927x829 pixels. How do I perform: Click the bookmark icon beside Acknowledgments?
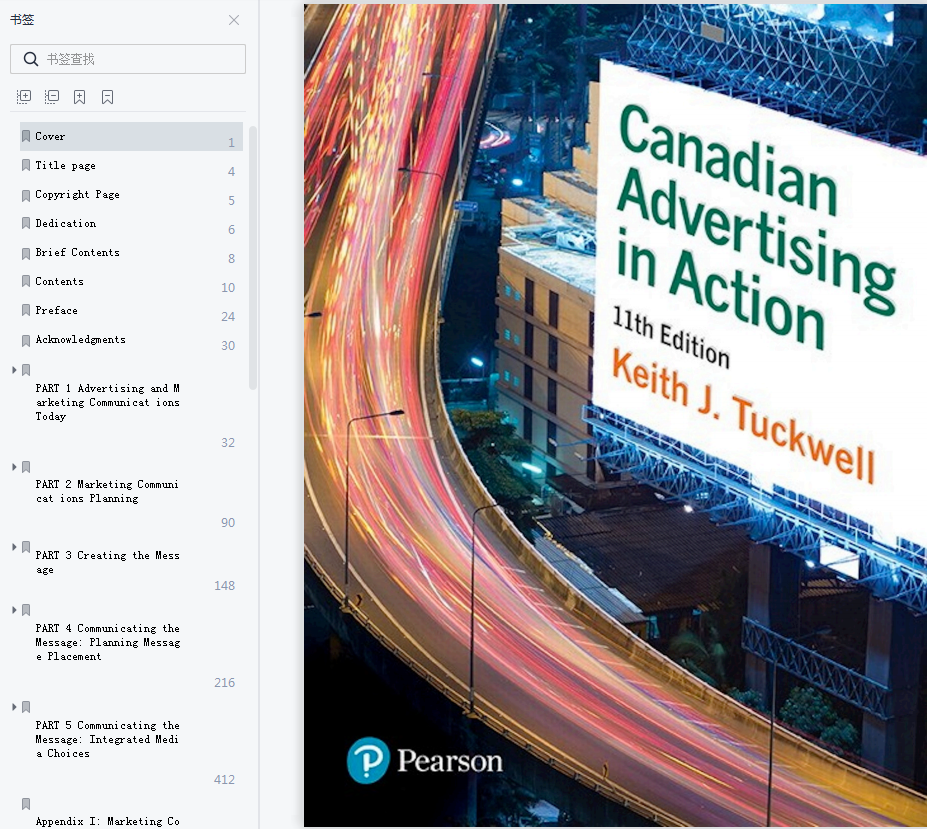26,341
